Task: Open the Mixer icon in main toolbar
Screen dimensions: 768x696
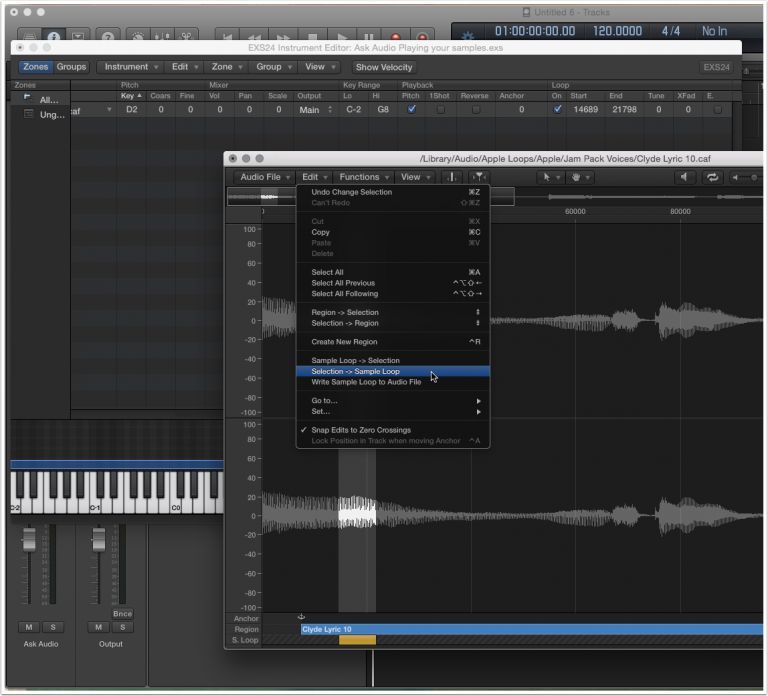Action: (x=162, y=36)
